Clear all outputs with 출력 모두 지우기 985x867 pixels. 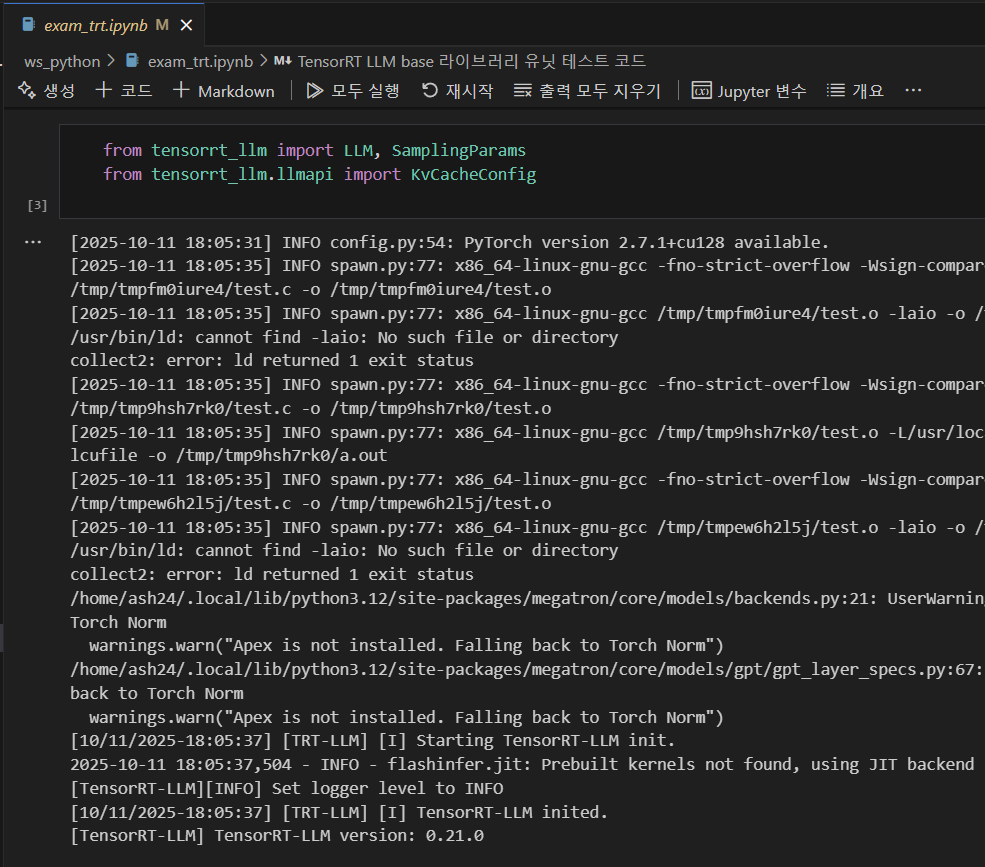tap(587, 91)
